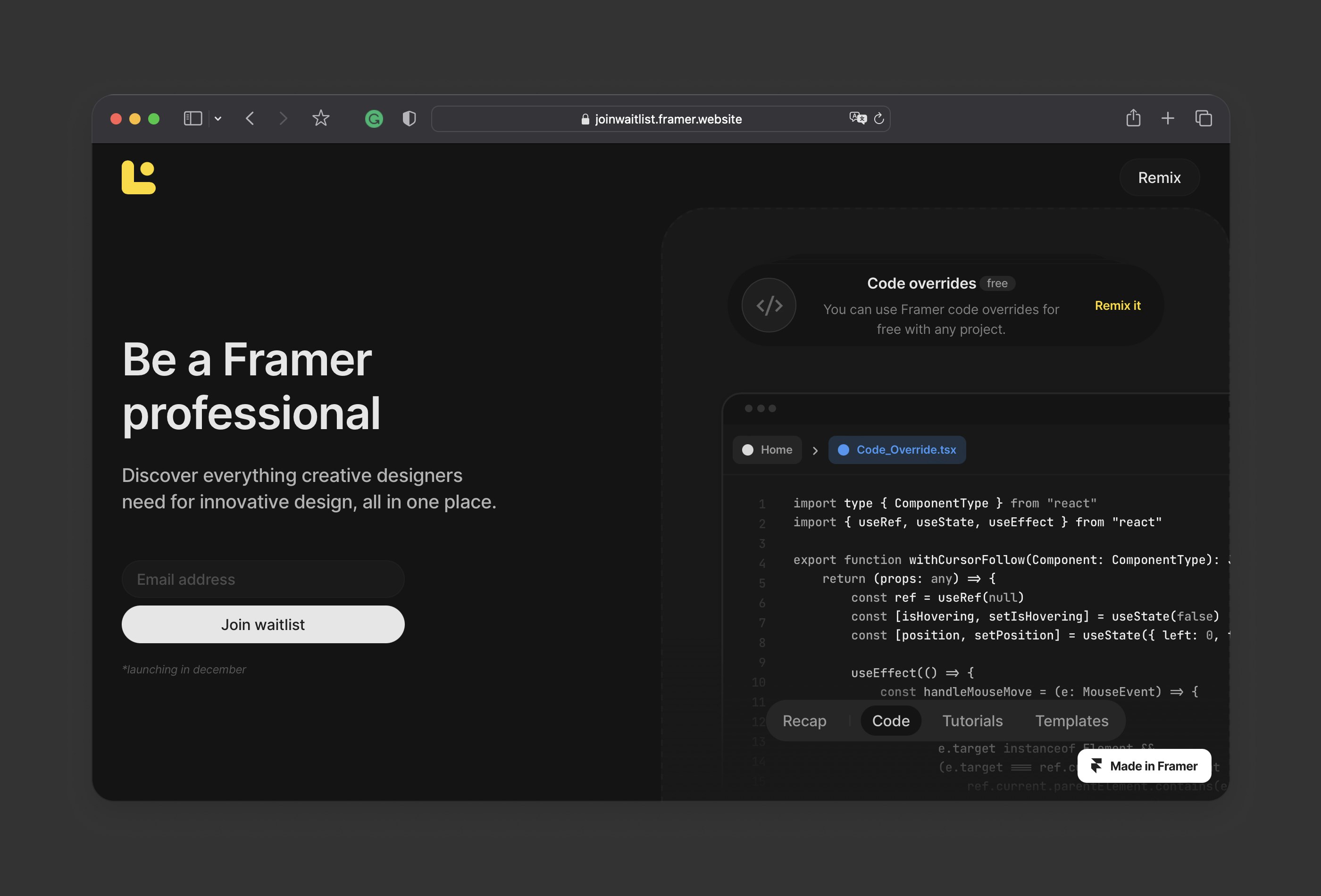Click the Framer logo in the badge

(x=1096, y=766)
